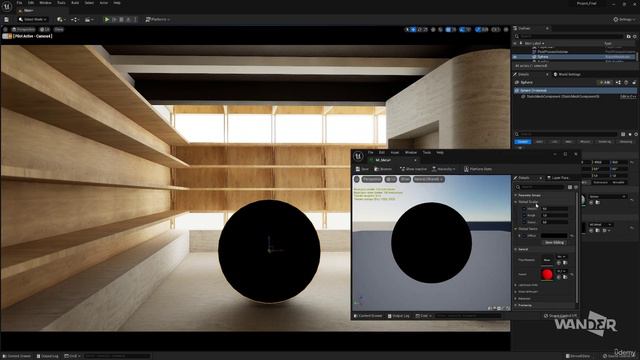Click the Stop simulation icon in main toolbar
The width and height of the screenshot is (640, 360).
tap(121, 19)
